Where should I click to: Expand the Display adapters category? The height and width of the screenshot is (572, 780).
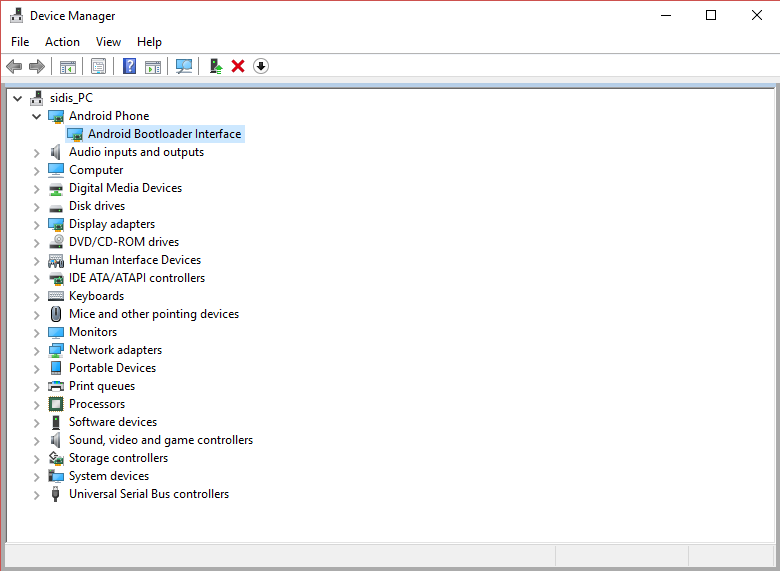click(x=37, y=224)
